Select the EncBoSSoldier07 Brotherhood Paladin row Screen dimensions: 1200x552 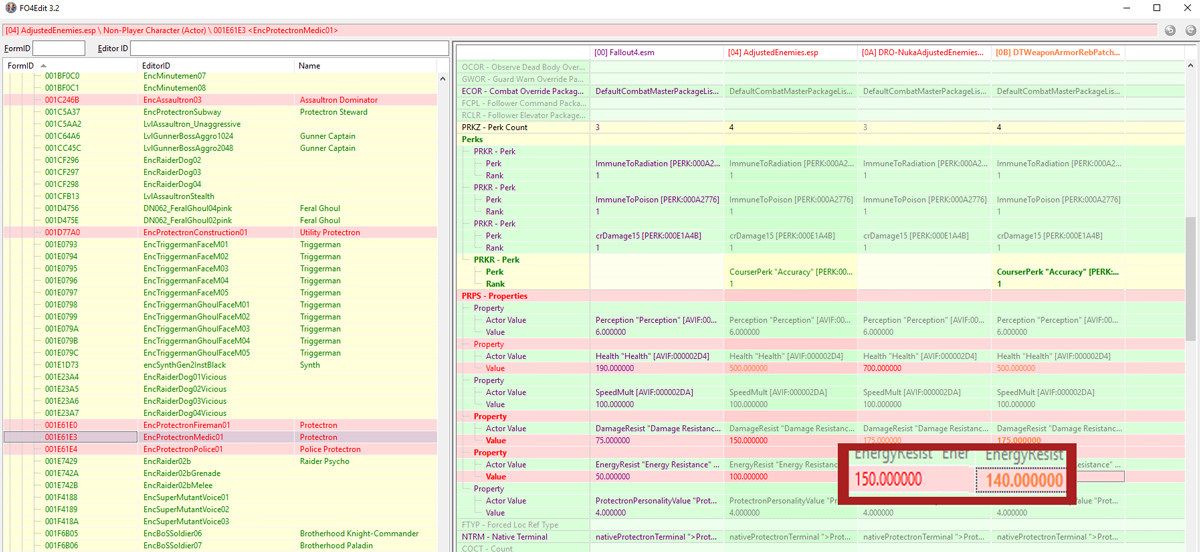[221, 545]
